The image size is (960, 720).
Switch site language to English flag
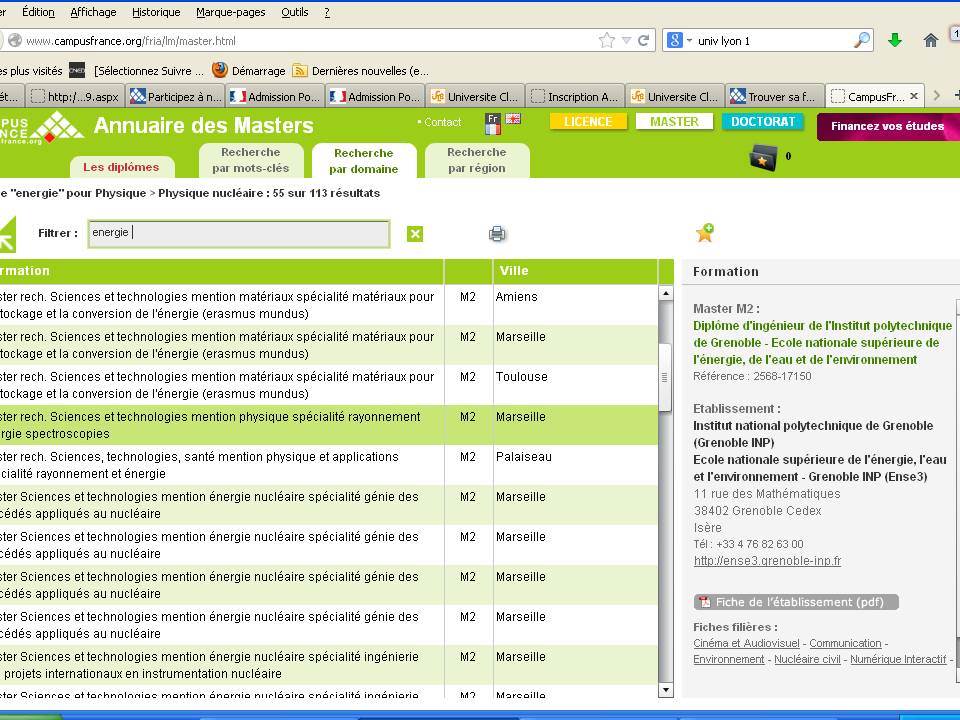tap(513, 119)
